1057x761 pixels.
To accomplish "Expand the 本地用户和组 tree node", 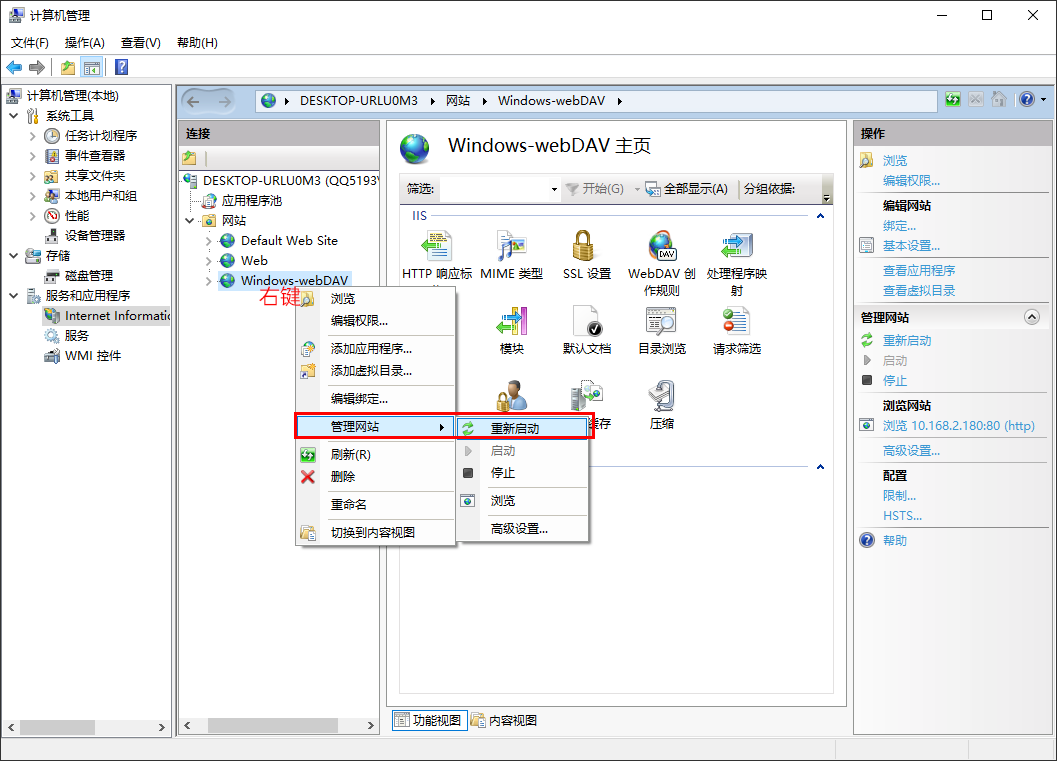I will click(x=32, y=196).
